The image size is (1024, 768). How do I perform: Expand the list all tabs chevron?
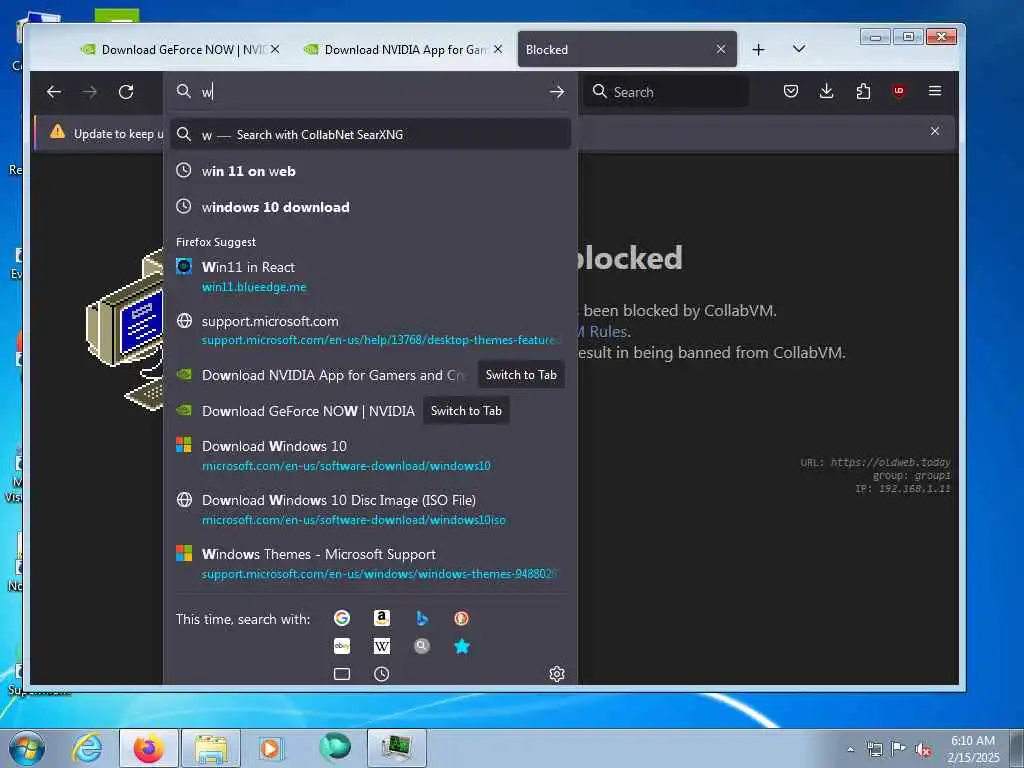point(799,49)
